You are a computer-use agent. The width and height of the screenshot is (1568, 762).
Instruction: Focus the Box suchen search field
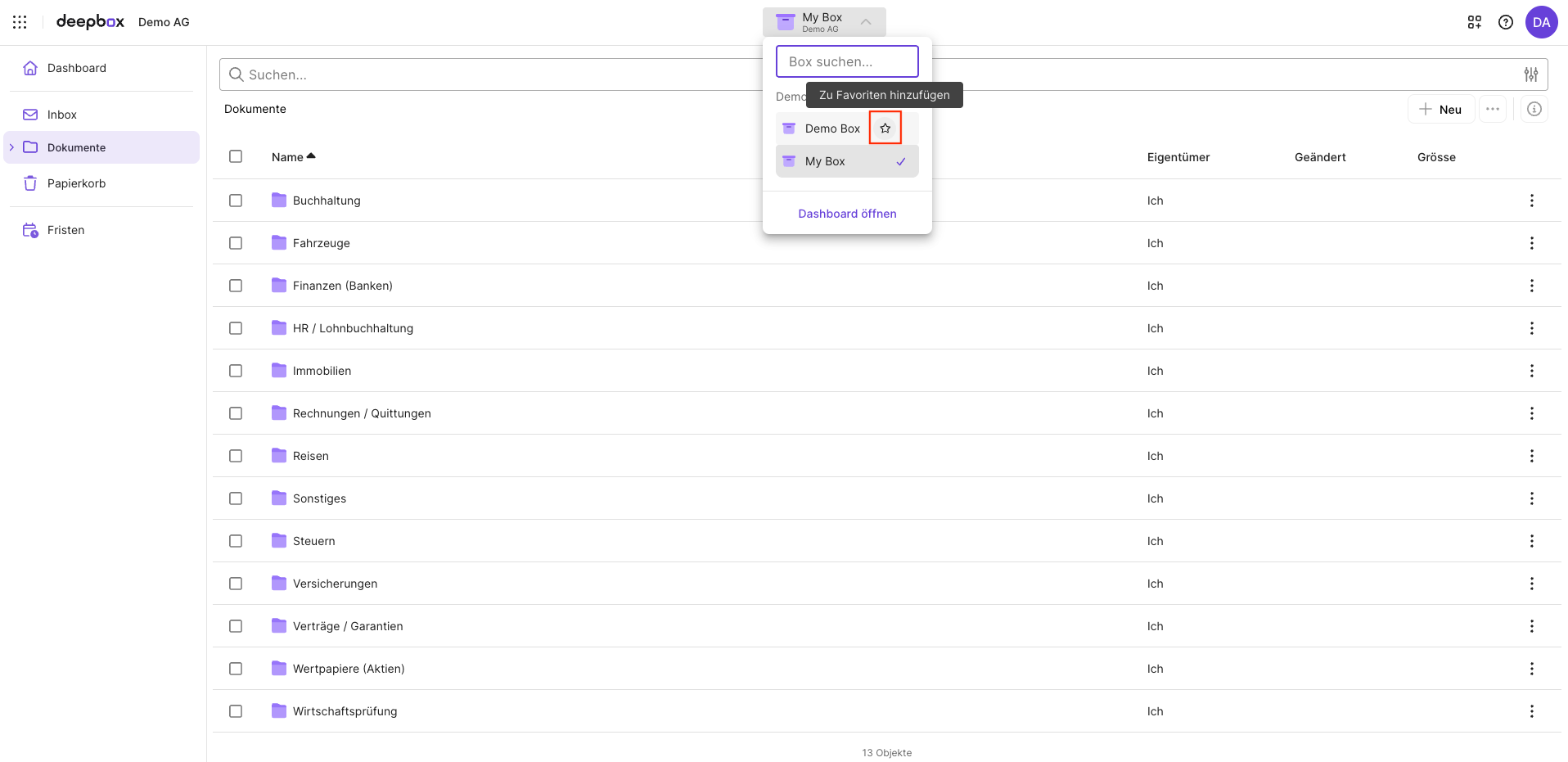(x=847, y=61)
